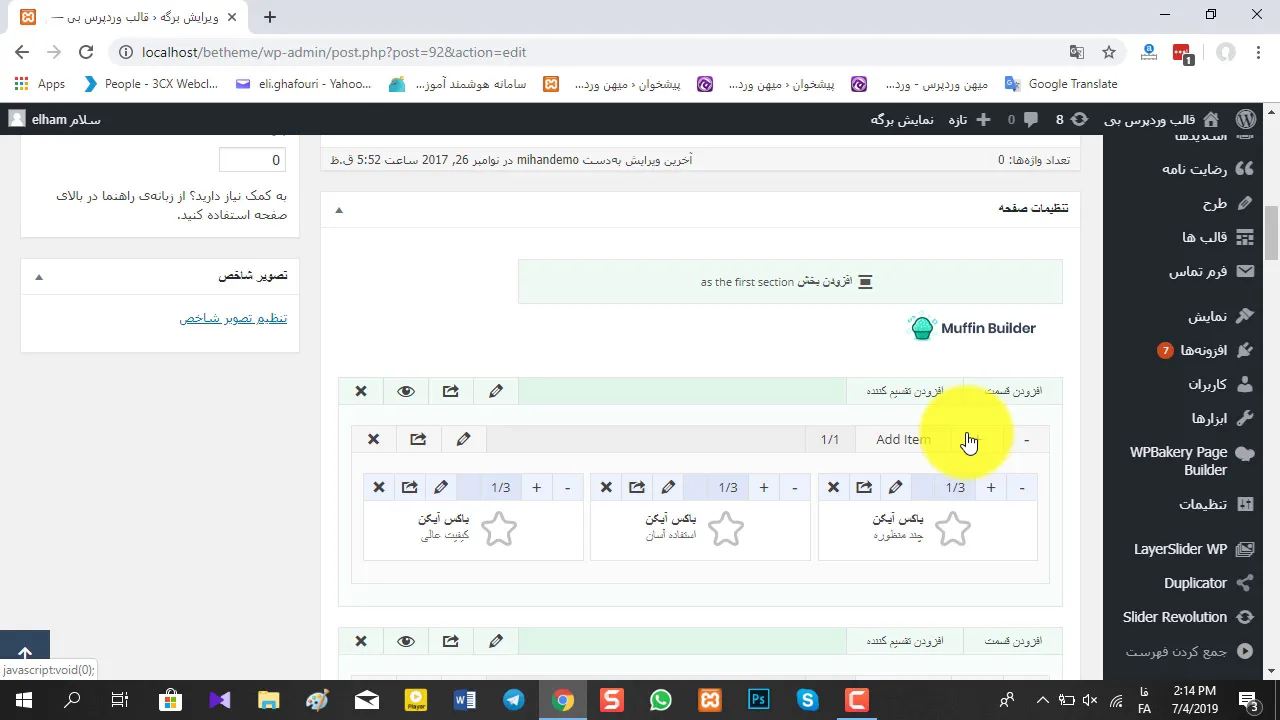Increase size of the چند منظوره item

pos(991,487)
